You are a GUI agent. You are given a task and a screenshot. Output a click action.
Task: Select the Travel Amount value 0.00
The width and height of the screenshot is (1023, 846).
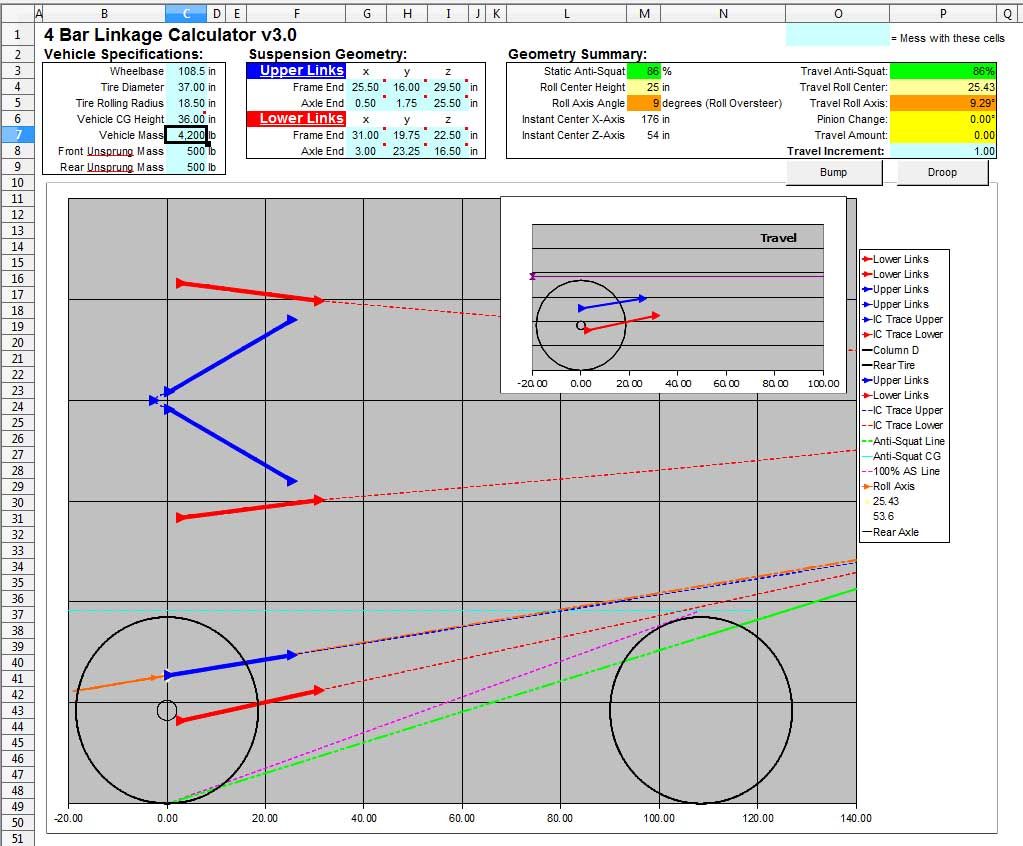[x=943, y=135]
